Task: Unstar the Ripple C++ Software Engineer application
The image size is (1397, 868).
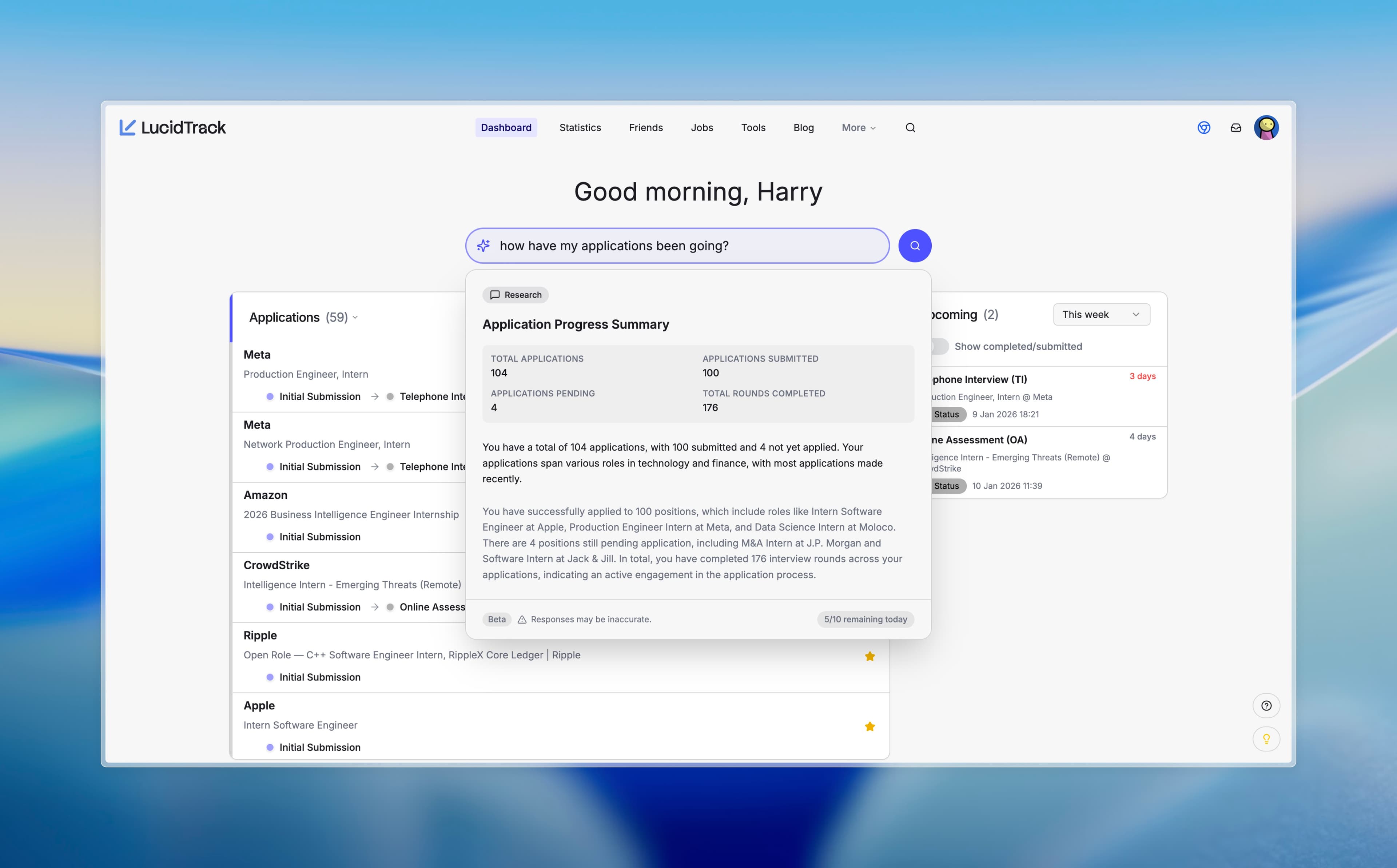Action: coord(870,656)
